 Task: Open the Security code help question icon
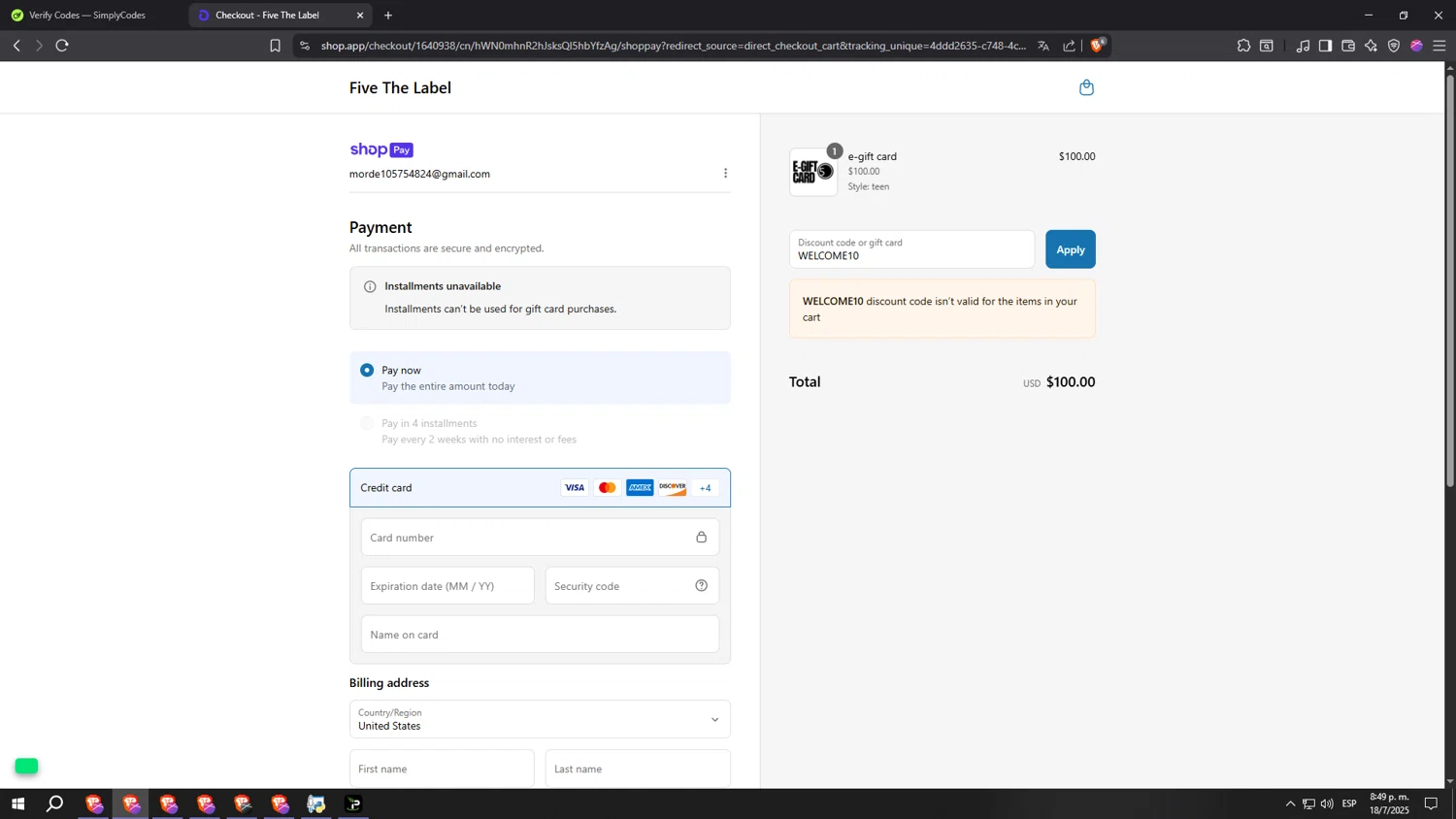pos(701,585)
